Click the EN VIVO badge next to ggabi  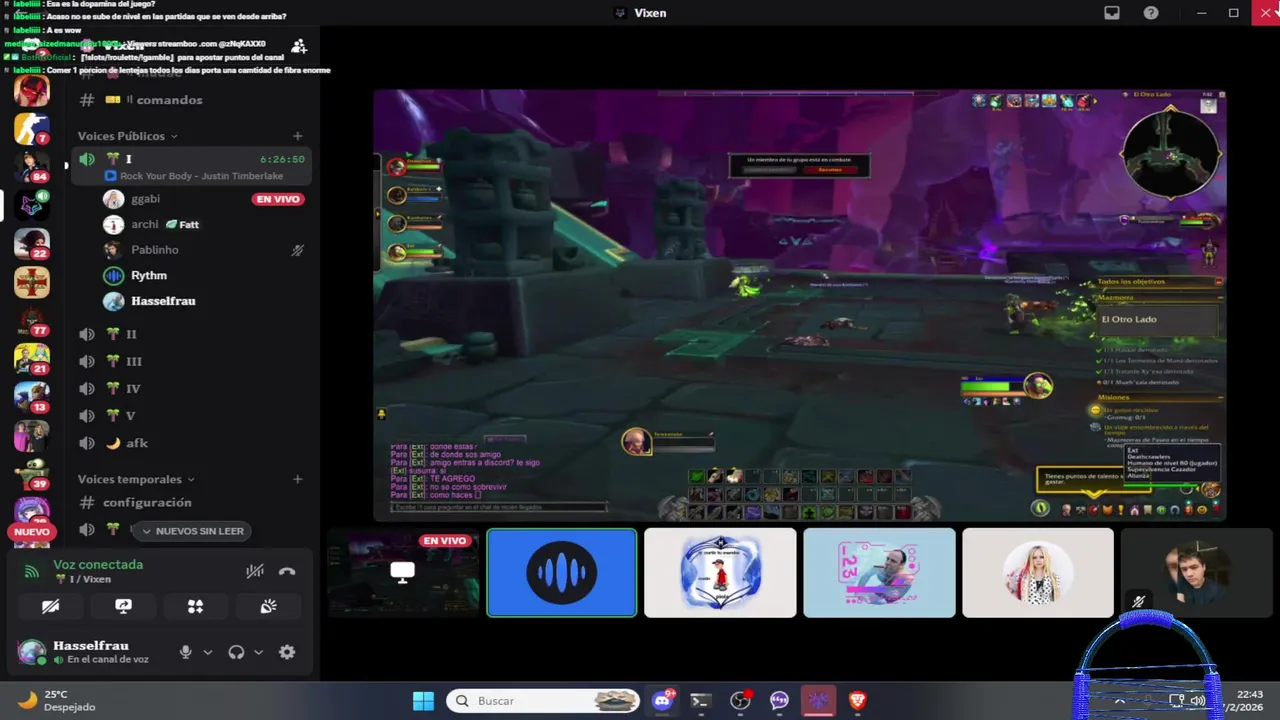278,199
